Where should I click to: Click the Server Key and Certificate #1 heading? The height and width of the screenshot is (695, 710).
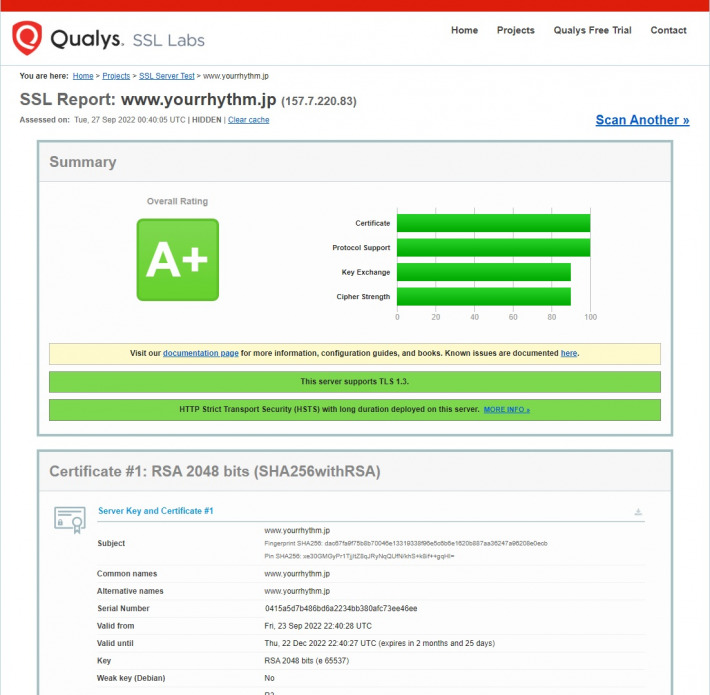click(x=155, y=511)
